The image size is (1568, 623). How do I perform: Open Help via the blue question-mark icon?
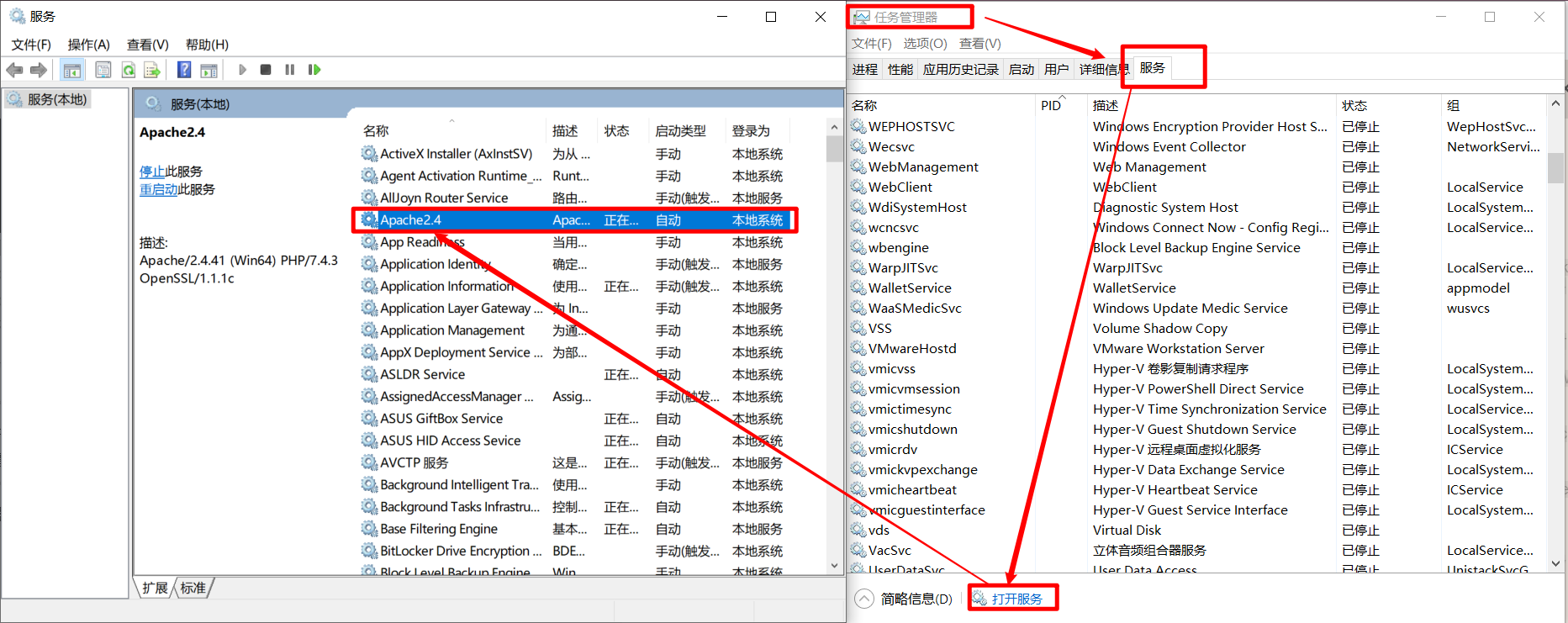184,70
